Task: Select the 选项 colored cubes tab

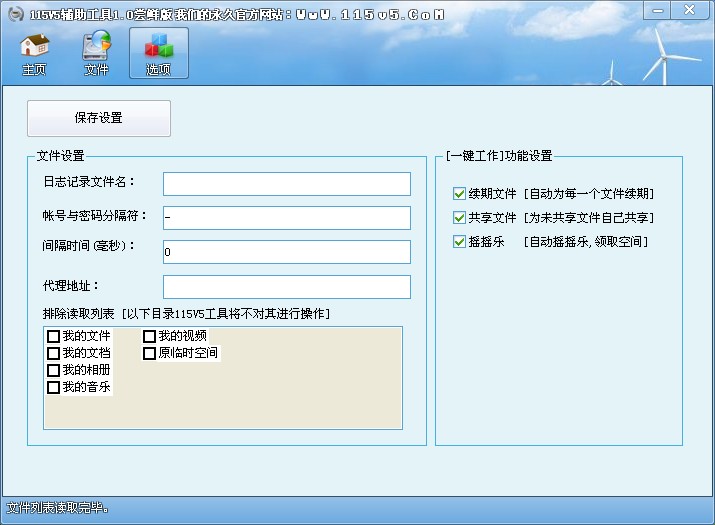Action: (x=159, y=53)
